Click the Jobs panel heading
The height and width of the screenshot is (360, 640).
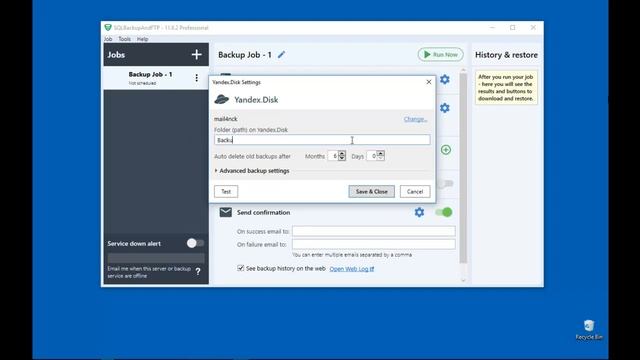116,55
